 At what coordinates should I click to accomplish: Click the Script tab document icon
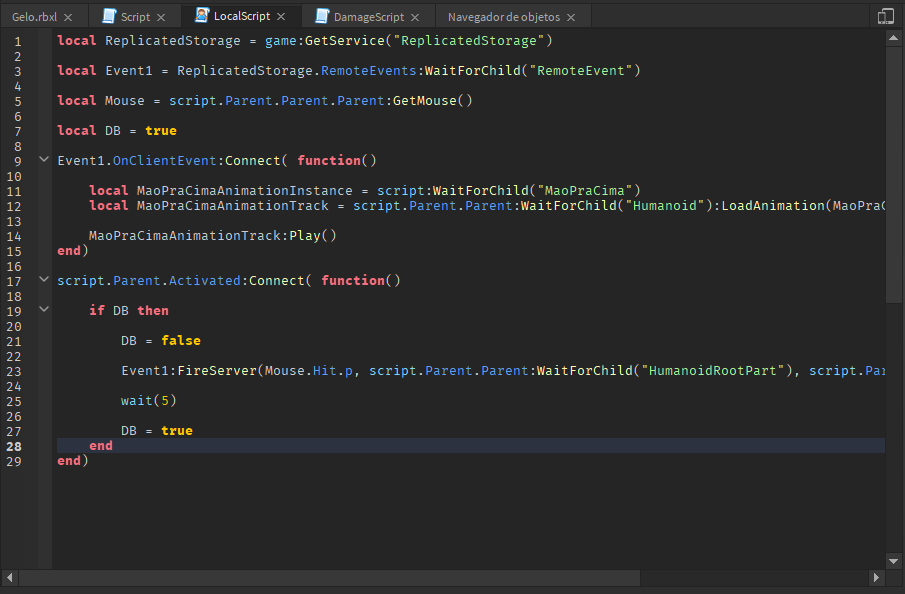pos(109,16)
